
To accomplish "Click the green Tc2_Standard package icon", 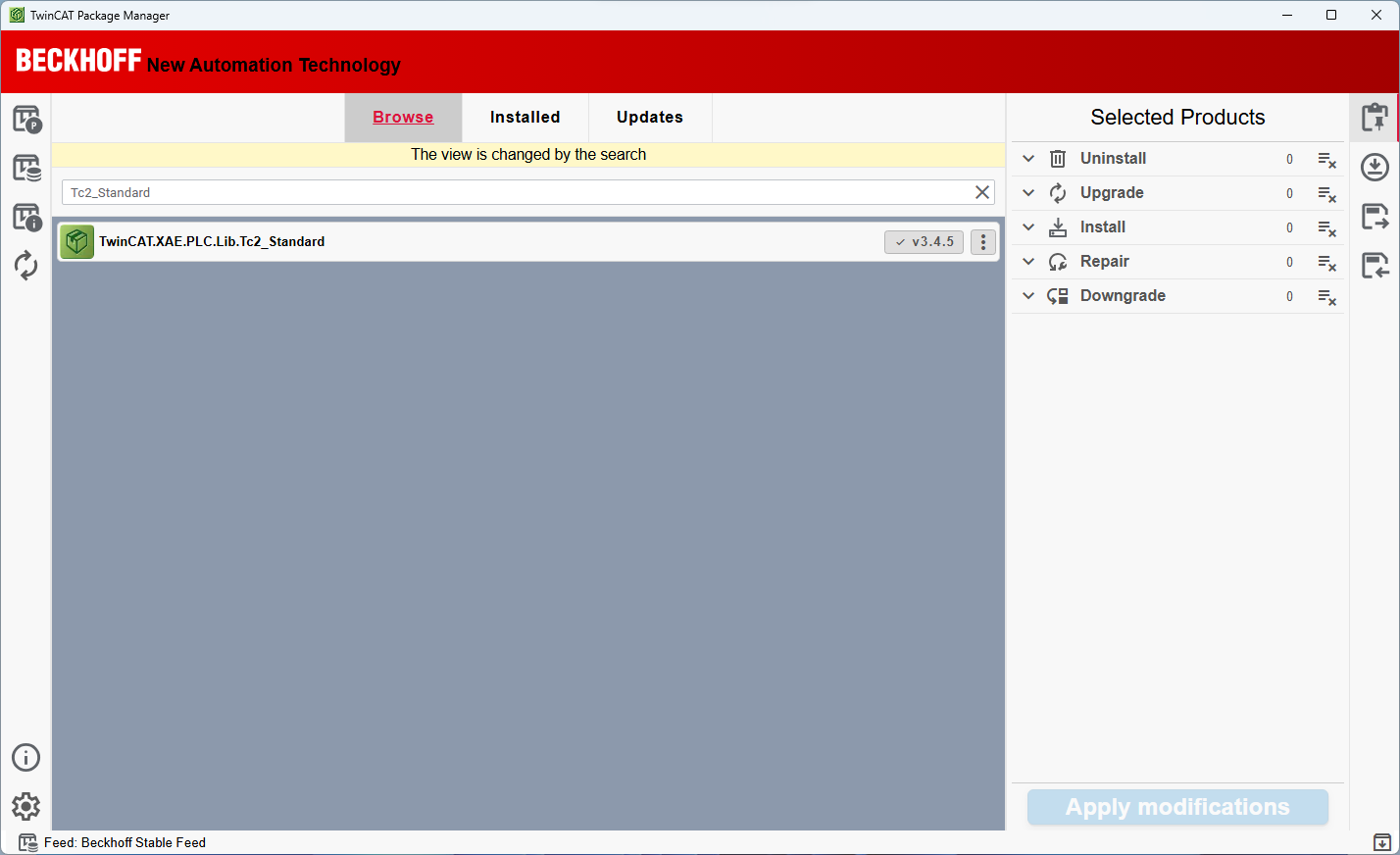I will [x=76, y=241].
